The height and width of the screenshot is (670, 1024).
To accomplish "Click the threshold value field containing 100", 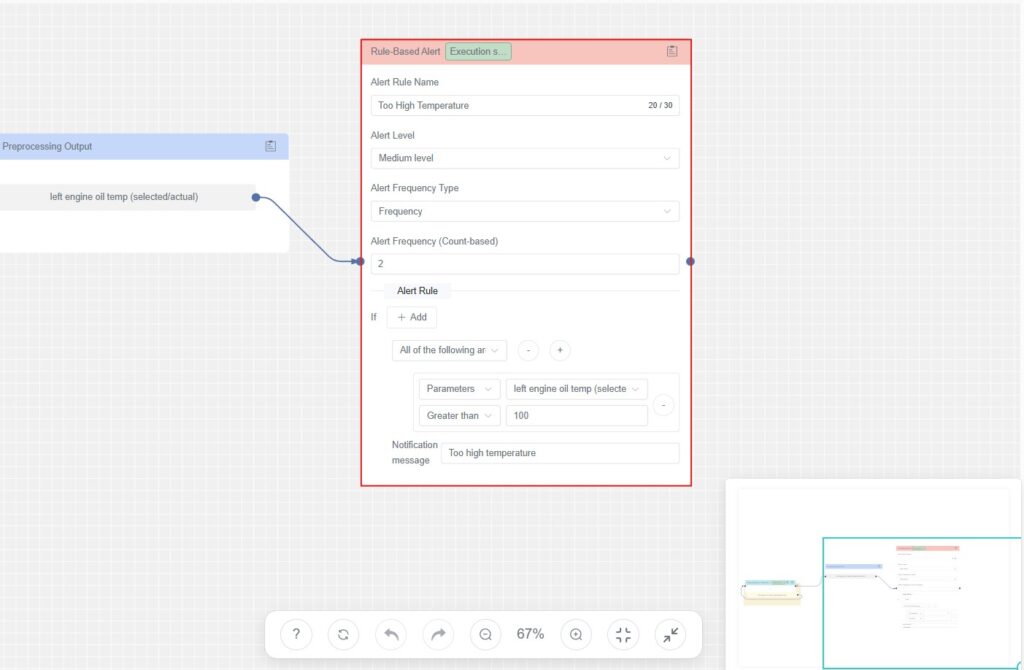I will tap(577, 415).
